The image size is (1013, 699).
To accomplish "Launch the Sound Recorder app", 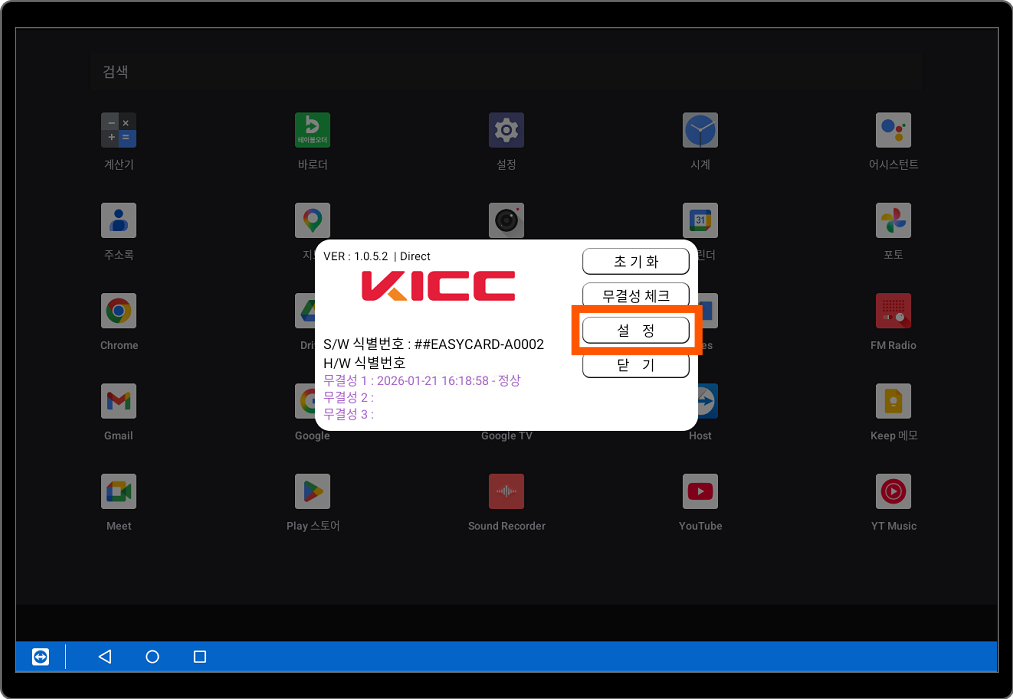I will [506, 492].
